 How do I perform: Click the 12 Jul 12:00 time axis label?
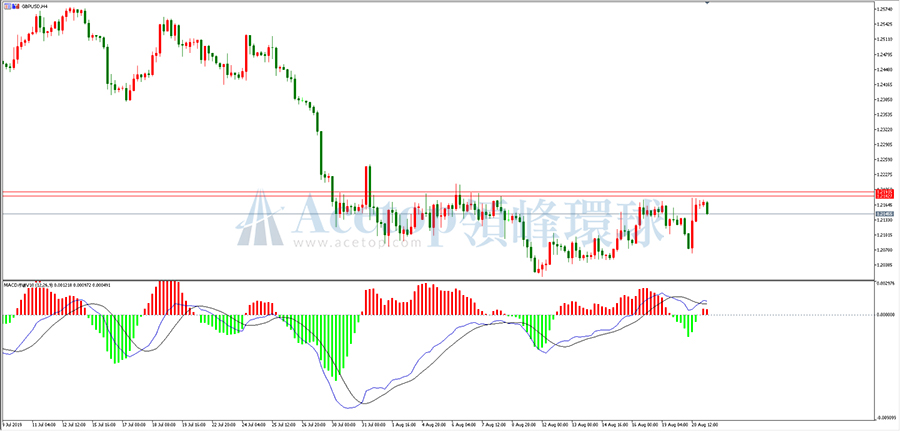[74, 425]
